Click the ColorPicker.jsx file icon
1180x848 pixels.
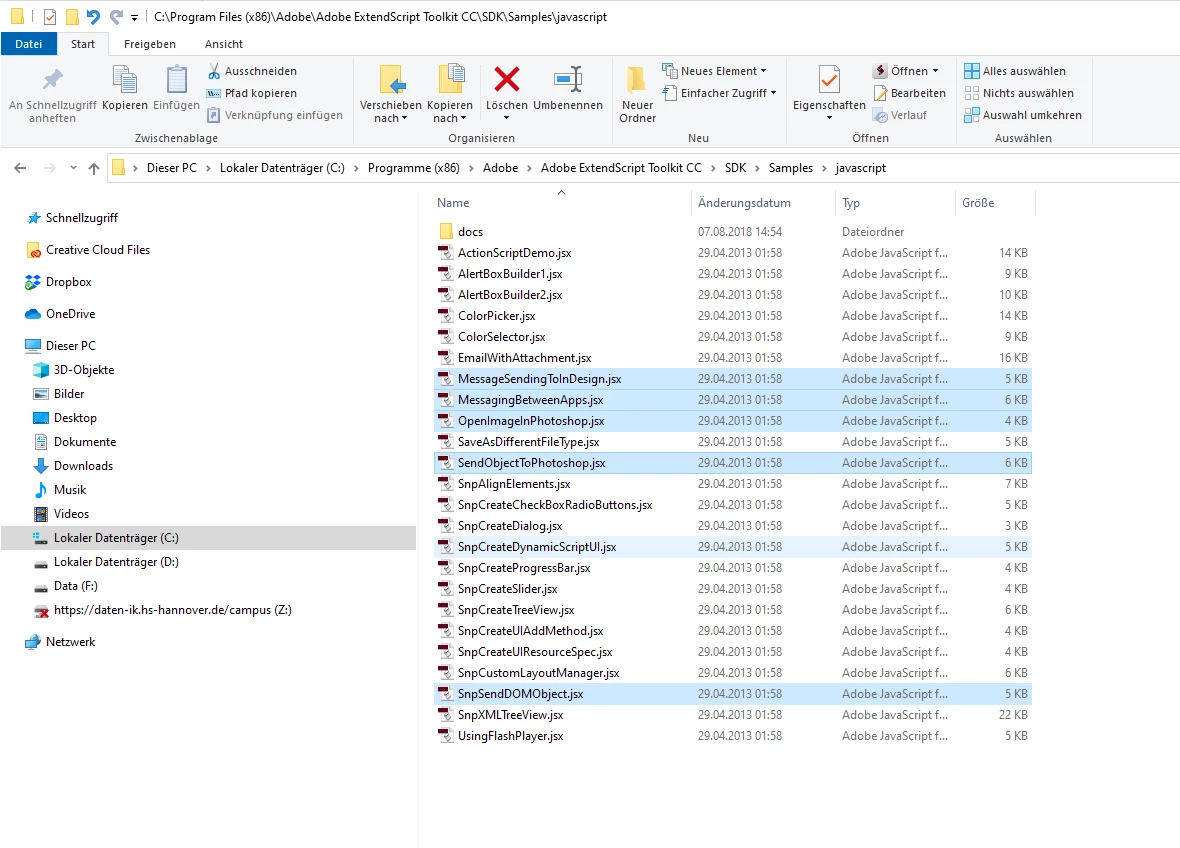[x=446, y=316]
